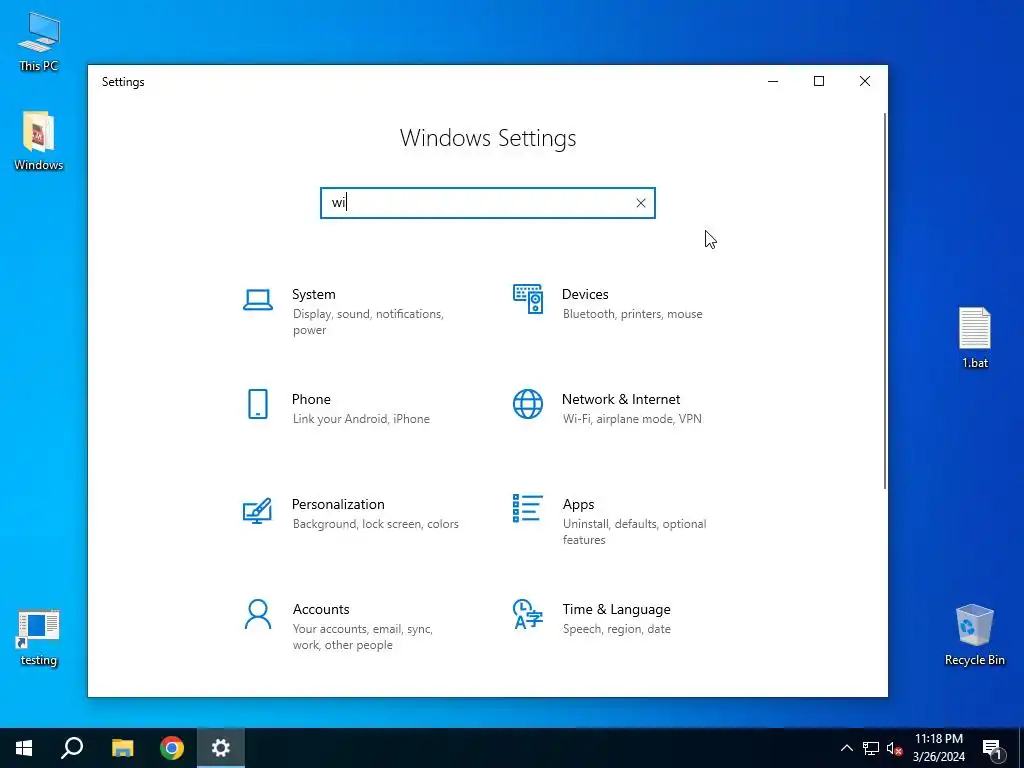Click 'Bluetooth, printers, mouse' description

click(633, 314)
